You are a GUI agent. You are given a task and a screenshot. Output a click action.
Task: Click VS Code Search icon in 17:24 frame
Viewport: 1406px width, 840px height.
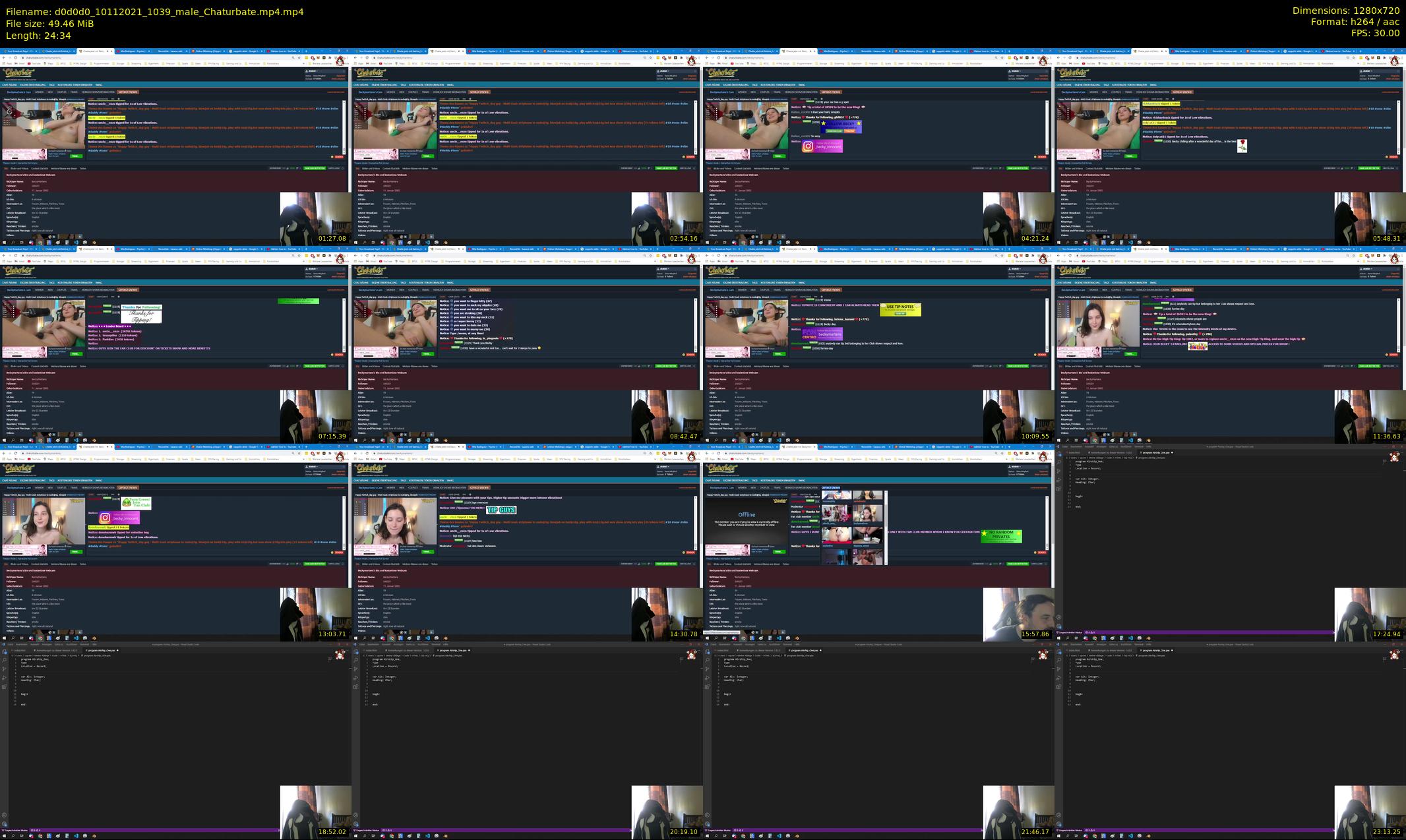1058,462
